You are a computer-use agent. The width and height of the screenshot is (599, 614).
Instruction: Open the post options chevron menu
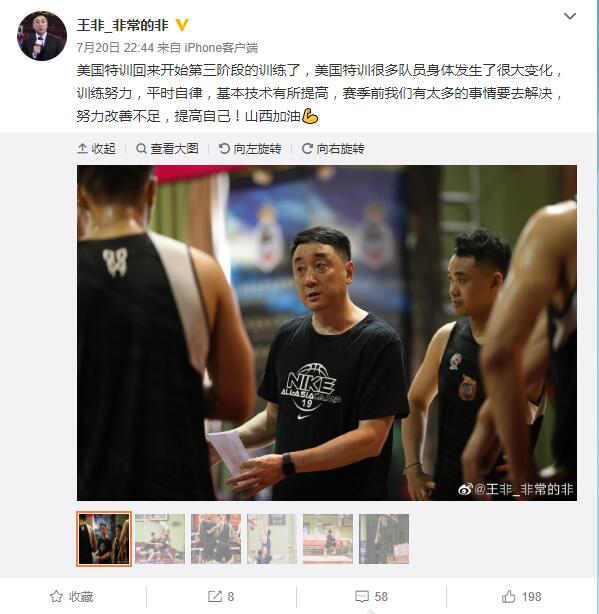[569, 16]
